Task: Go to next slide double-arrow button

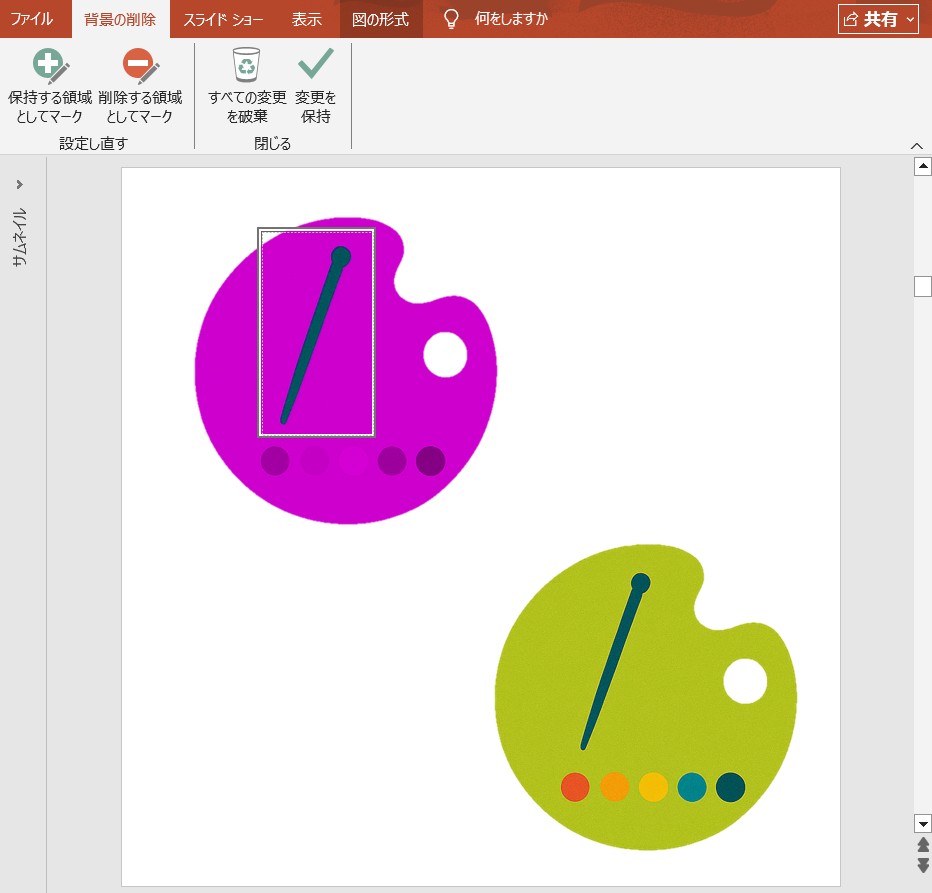Action: (923, 865)
